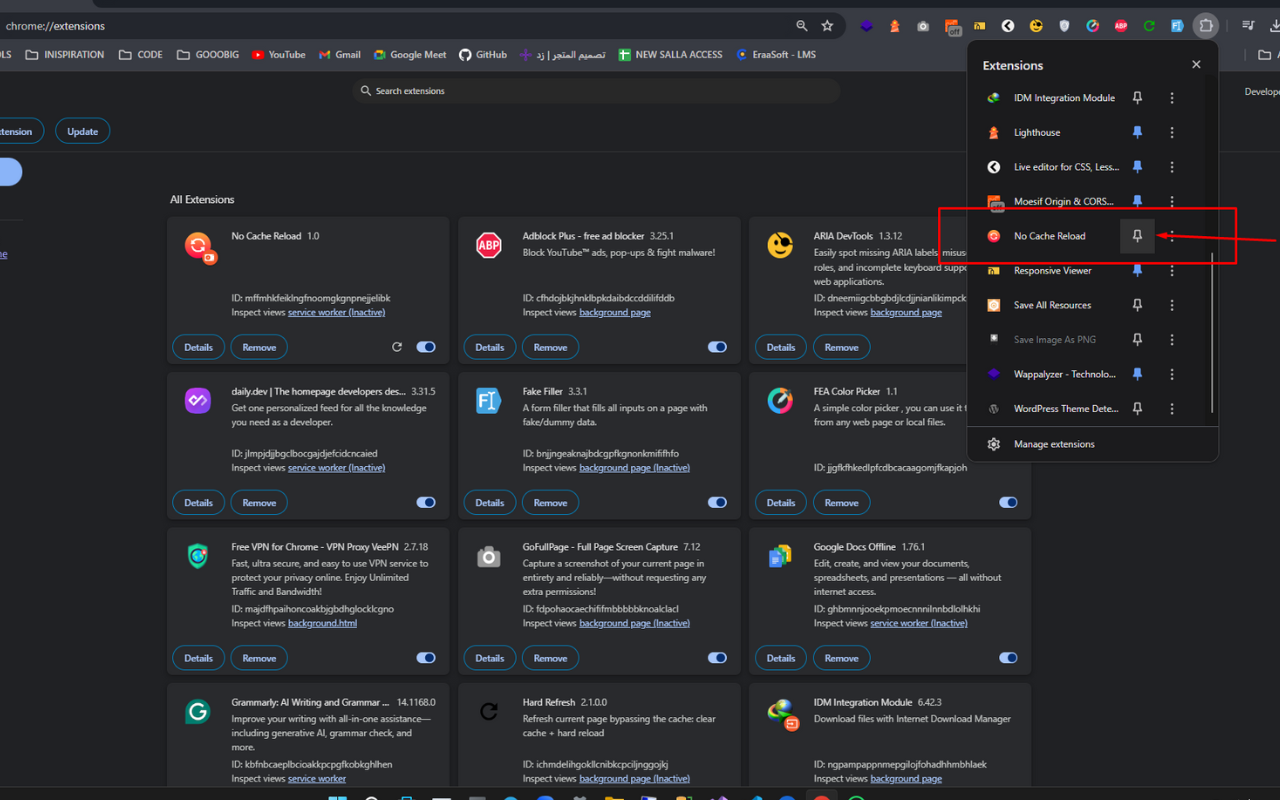Open the Extensions puzzle-piece icon

1205,26
